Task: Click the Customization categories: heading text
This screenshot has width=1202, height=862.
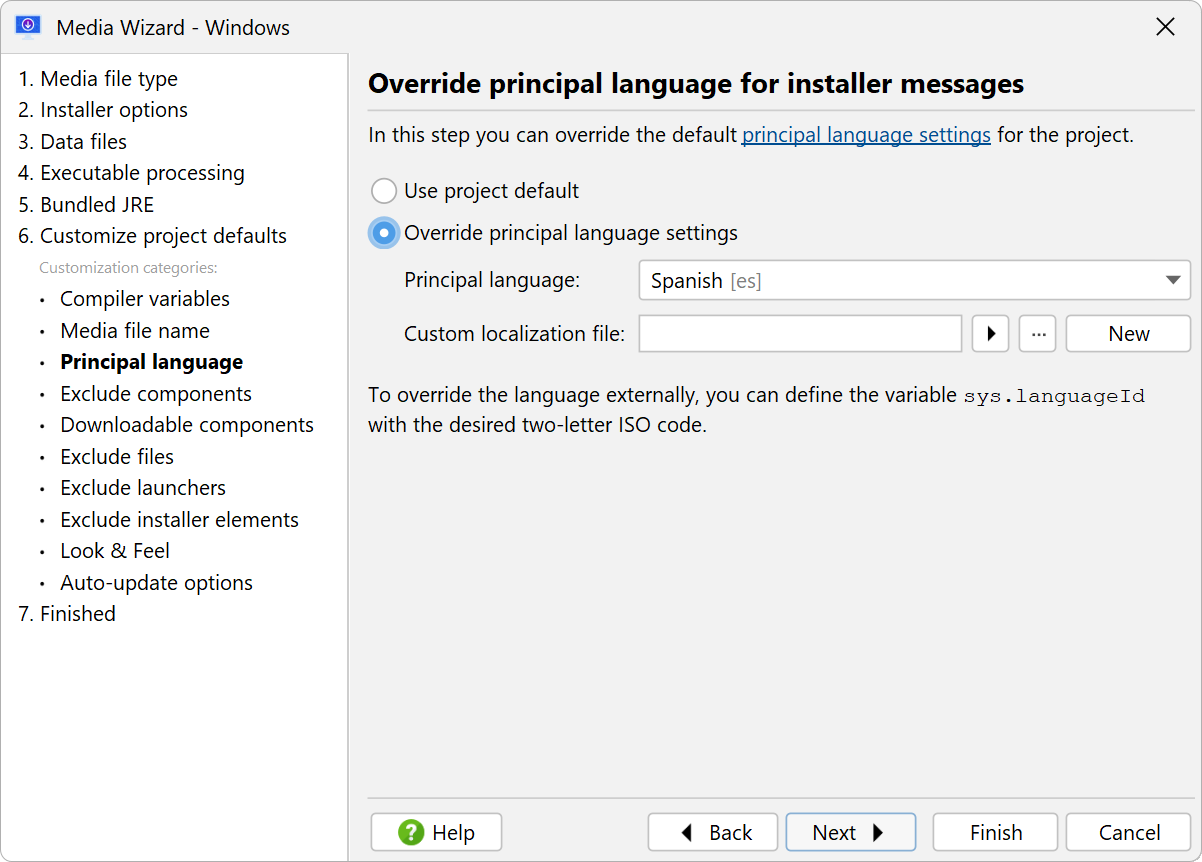Action: tap(128, 268)
